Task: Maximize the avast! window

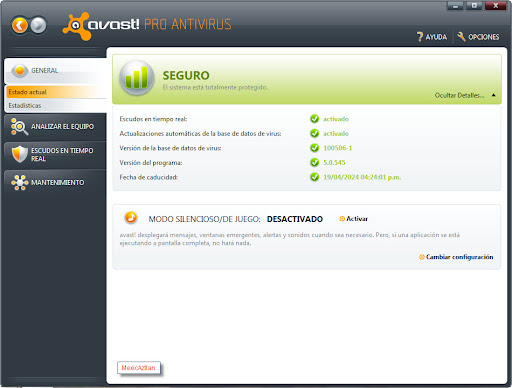Action: [x=474, y=6]
